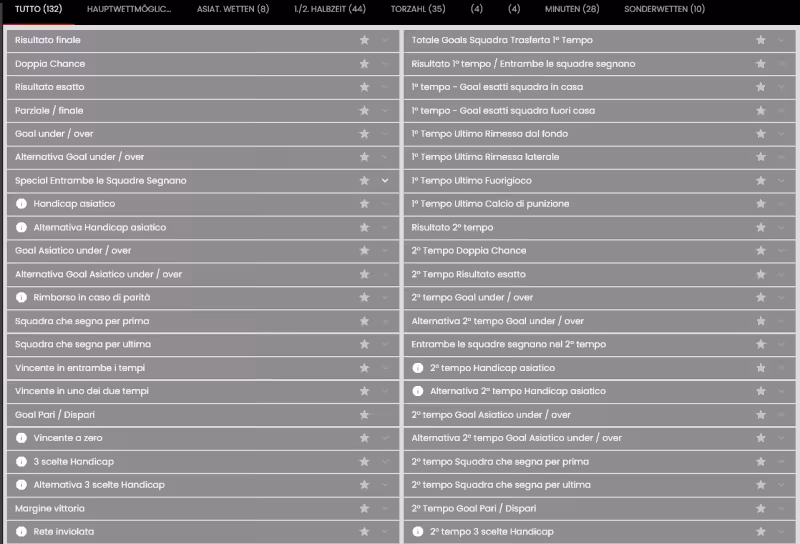Select the 2° Tempo Doppia Chance row

599,251
